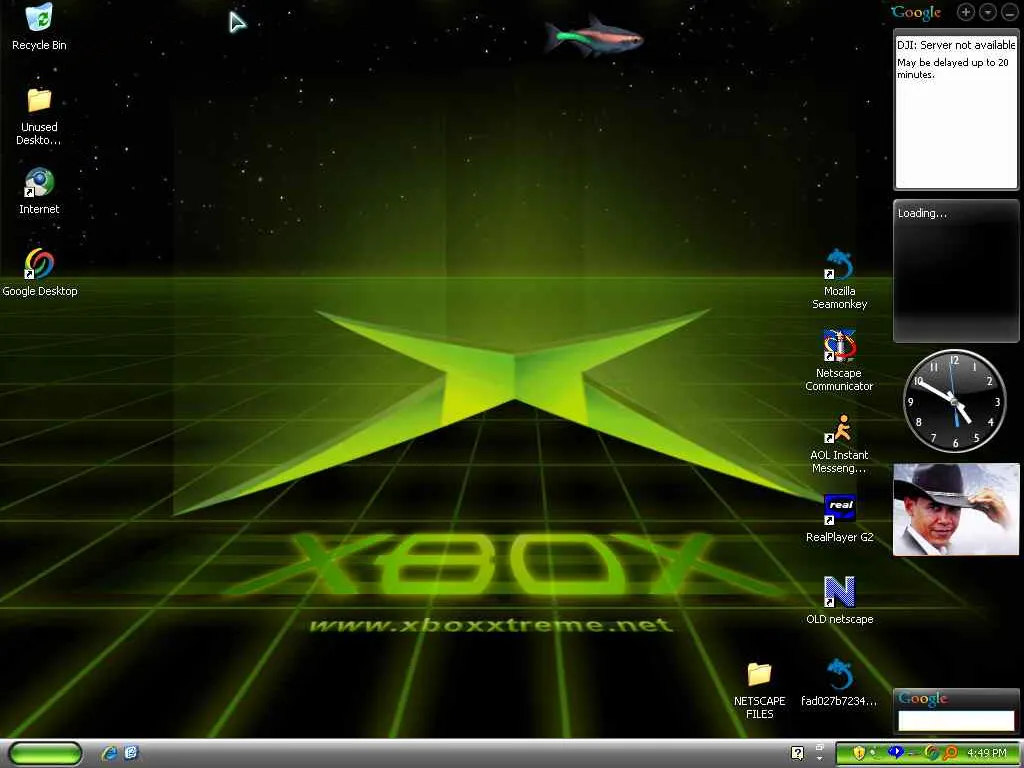
Task: Open the yellow security shield tray icon
Action: tap(859, 753)
